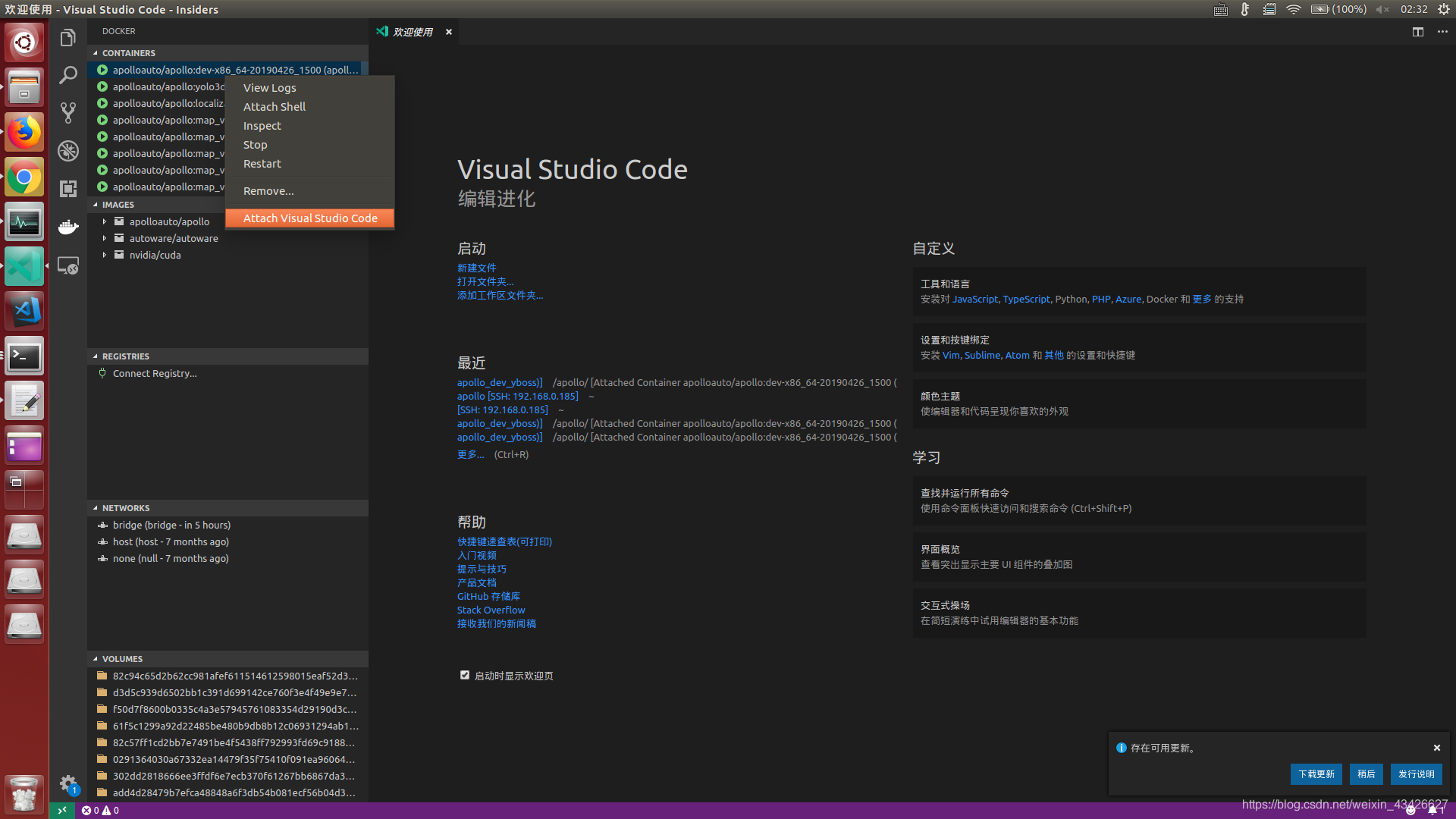Screen dimensions: 1456x819
Task: Collapse the VOLUMES section
Action: [x=227, y=659]
